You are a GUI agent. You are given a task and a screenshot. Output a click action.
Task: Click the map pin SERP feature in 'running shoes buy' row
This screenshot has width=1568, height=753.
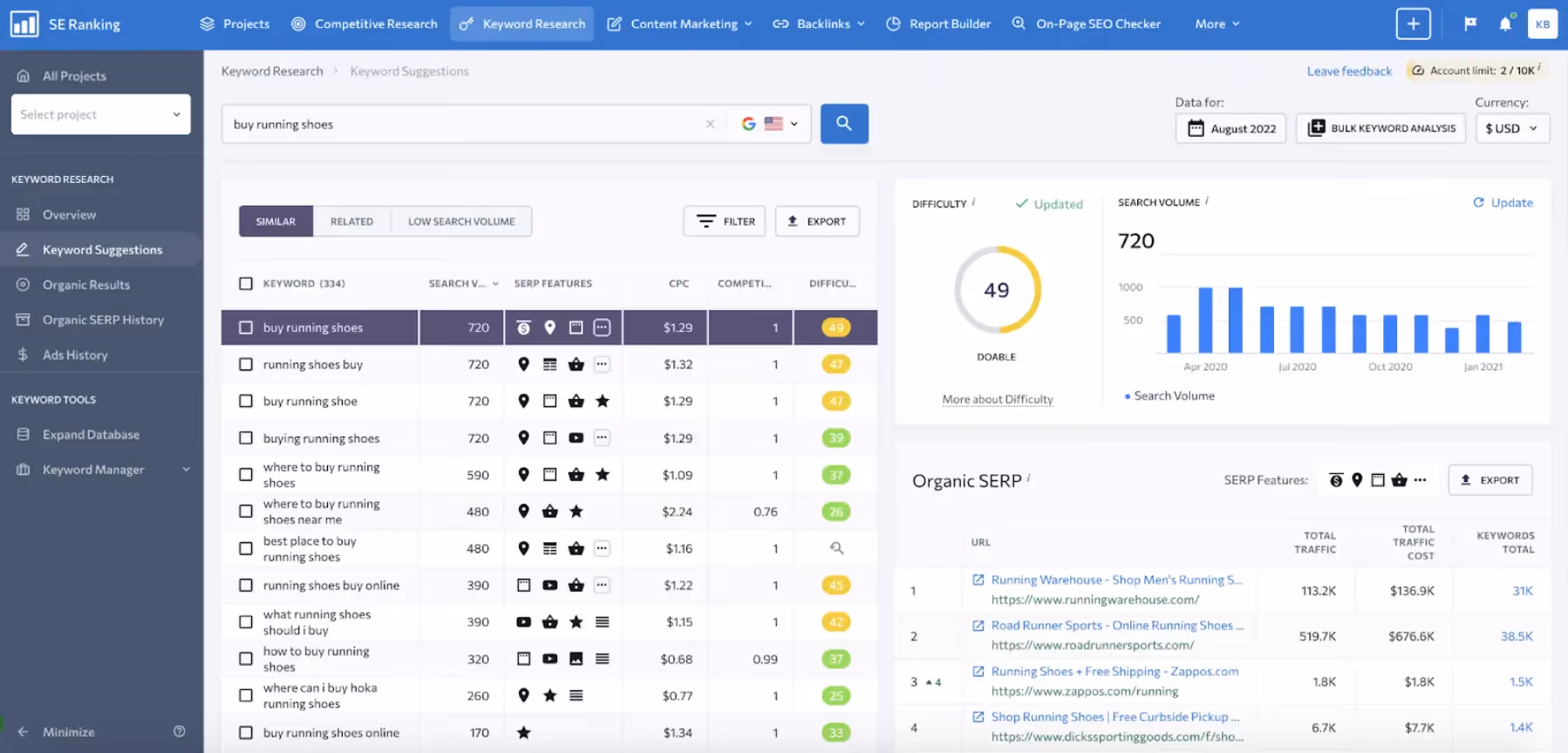523,364
